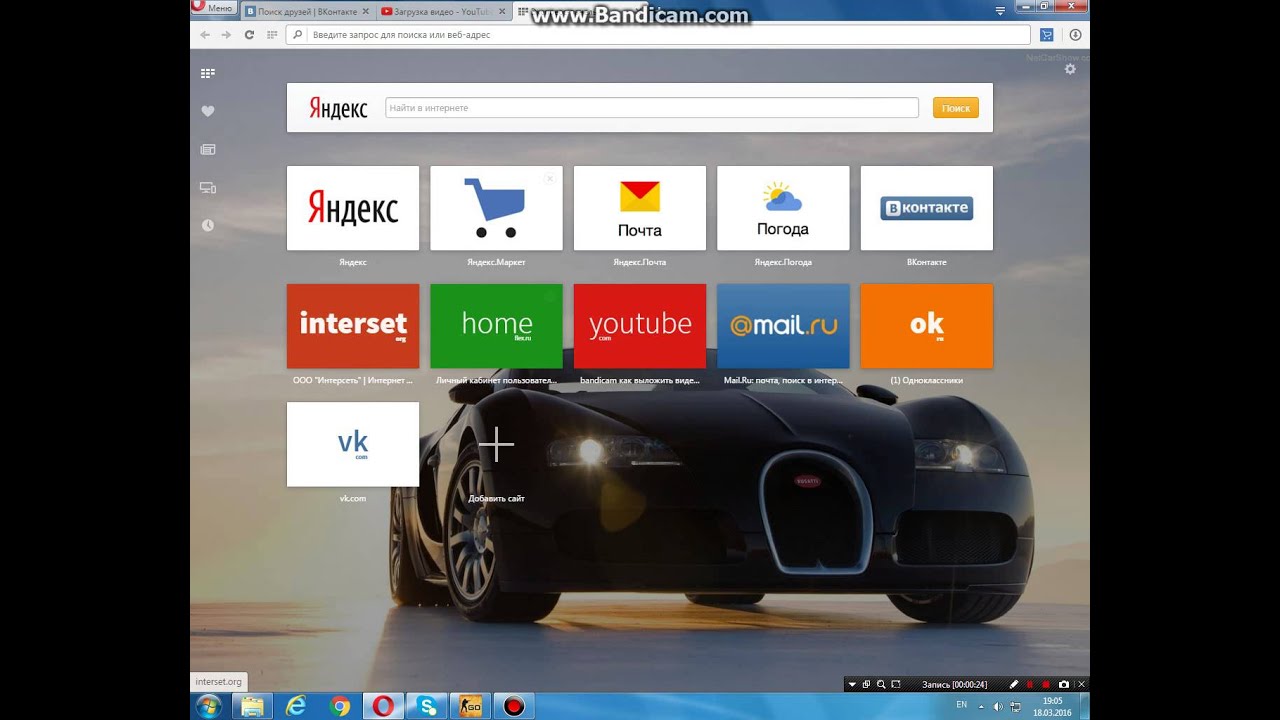Open the tab list menu icon
Screen dimensions: 1280x720
coord(1000,11)
